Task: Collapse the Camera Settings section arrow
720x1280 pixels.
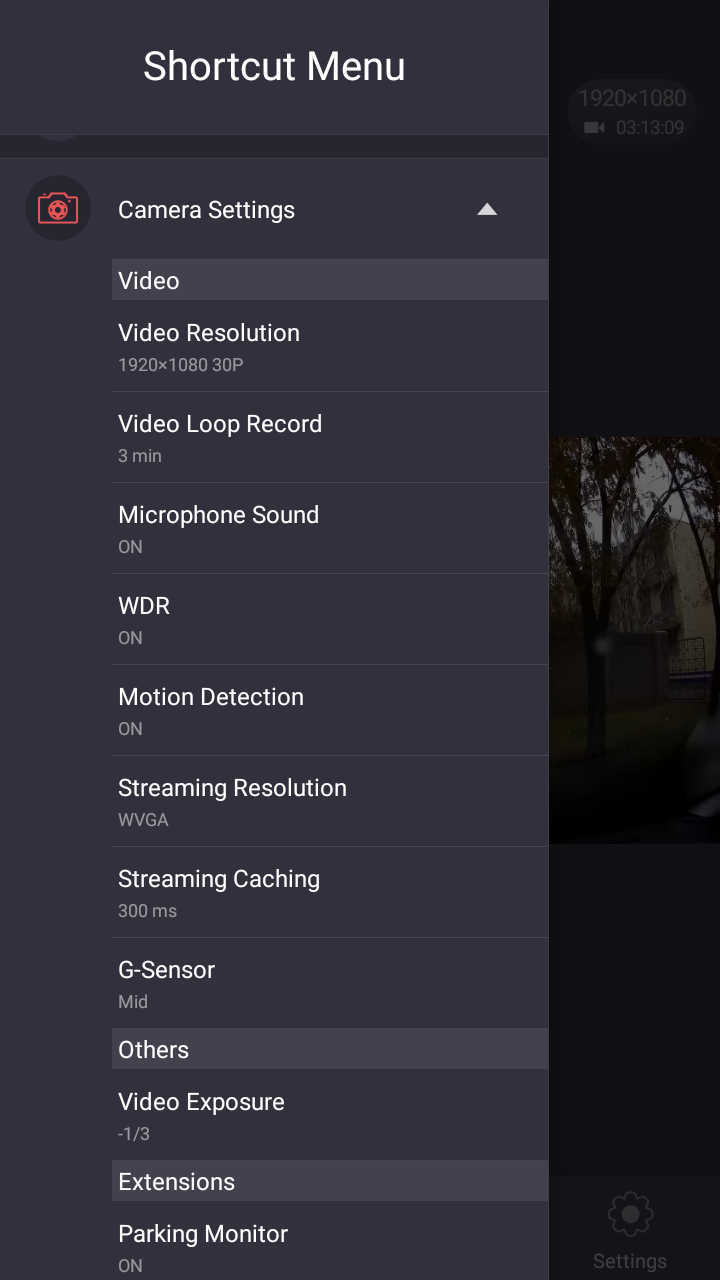Action: tap(487, 209)
